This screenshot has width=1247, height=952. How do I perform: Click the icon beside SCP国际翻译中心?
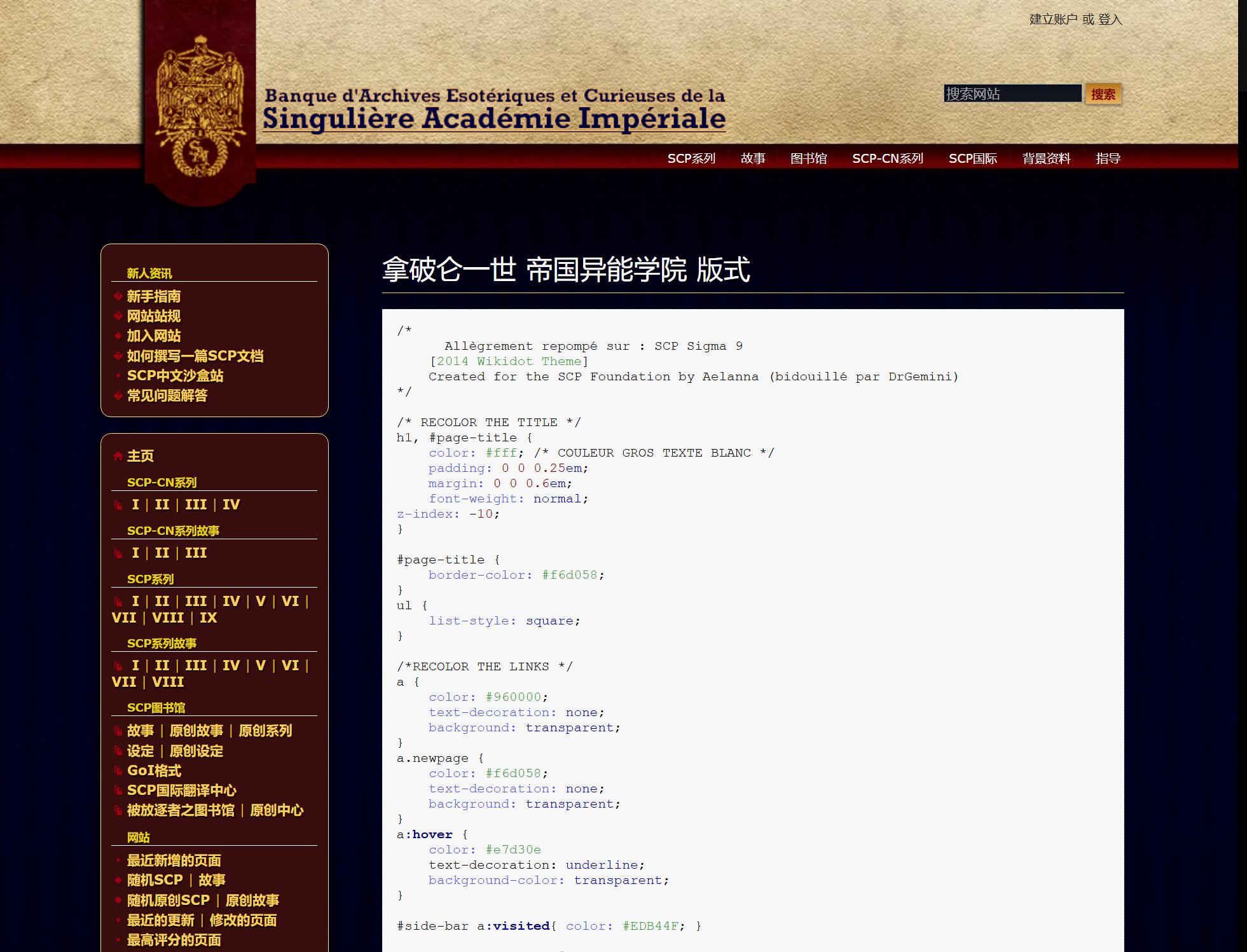[118, 791]
